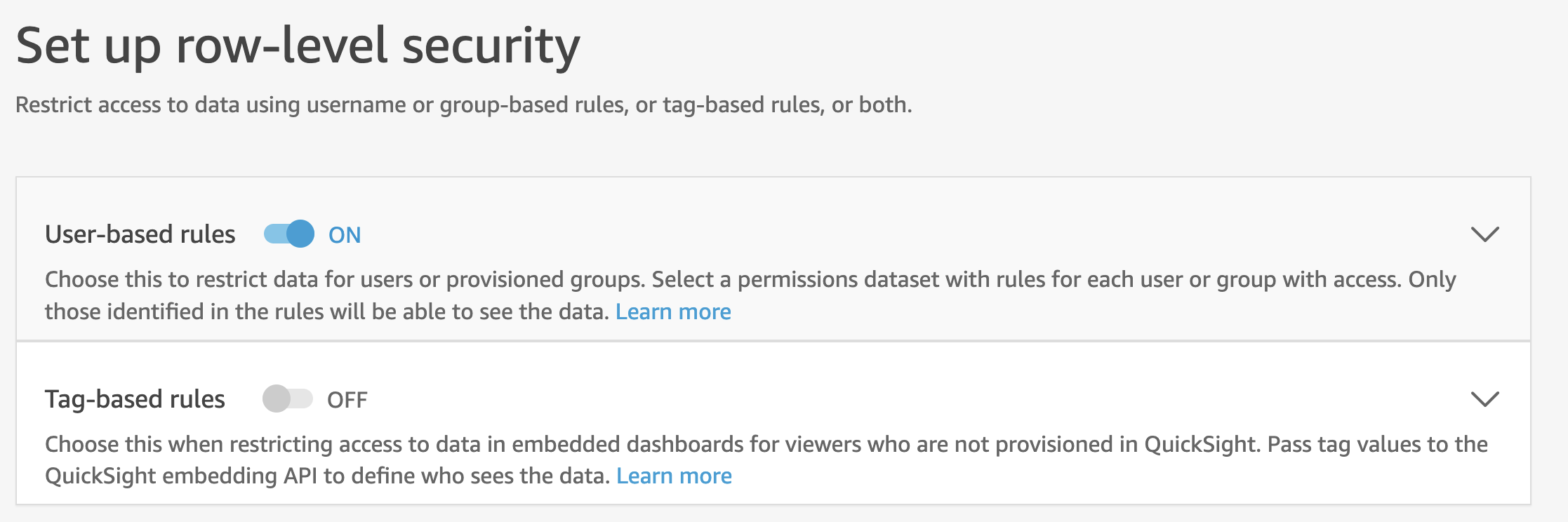Open Learn more link for tag-based rules
The height and width of the screenshot is (522, 1568).
(674, 476)
